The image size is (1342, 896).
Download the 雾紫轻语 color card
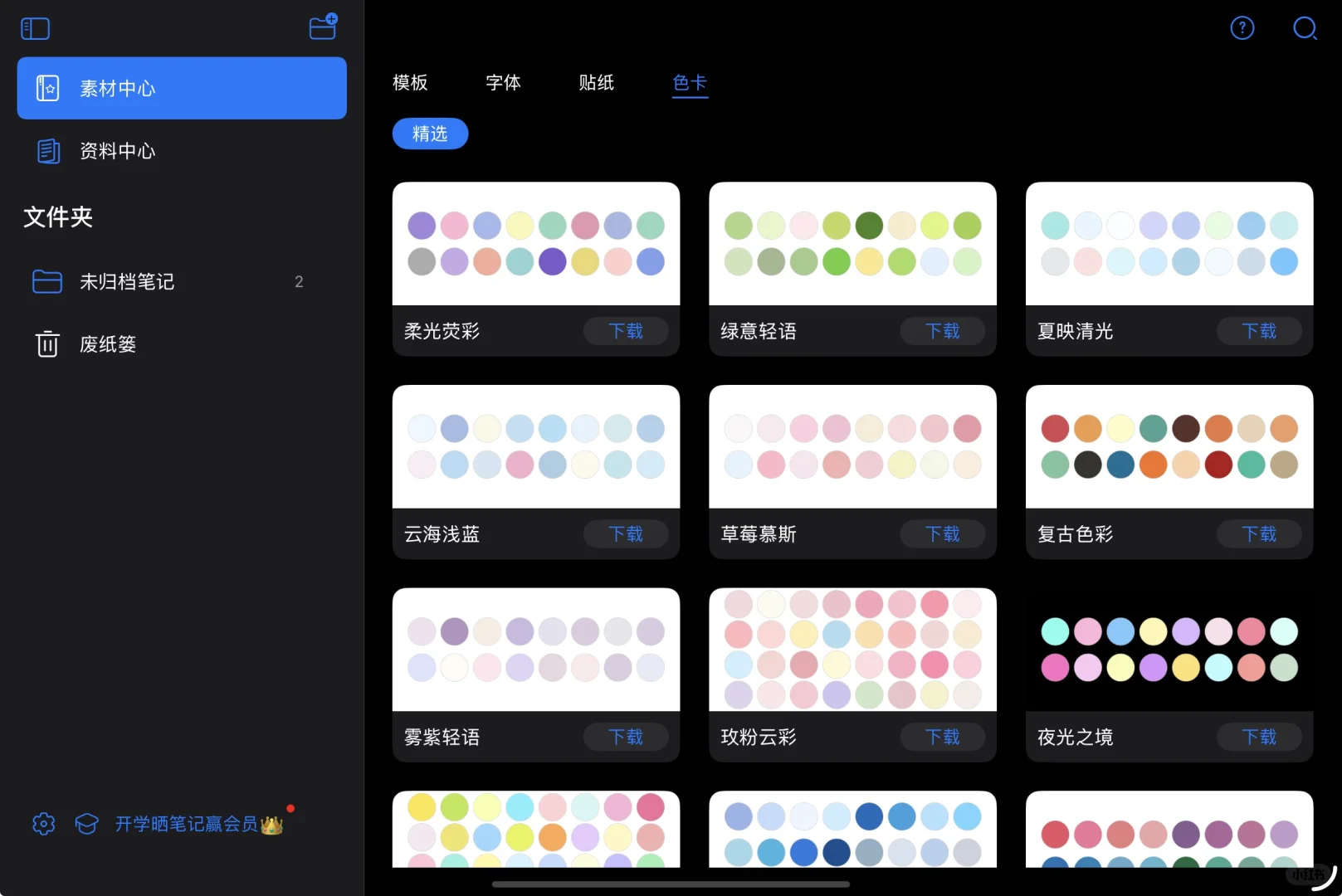(x=626, y=737)
